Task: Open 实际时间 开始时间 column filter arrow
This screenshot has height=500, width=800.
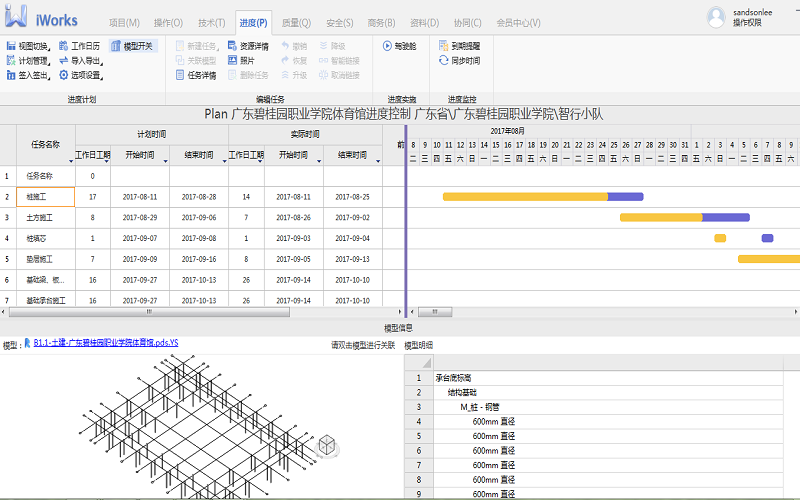Action: [x=319, y=161]
